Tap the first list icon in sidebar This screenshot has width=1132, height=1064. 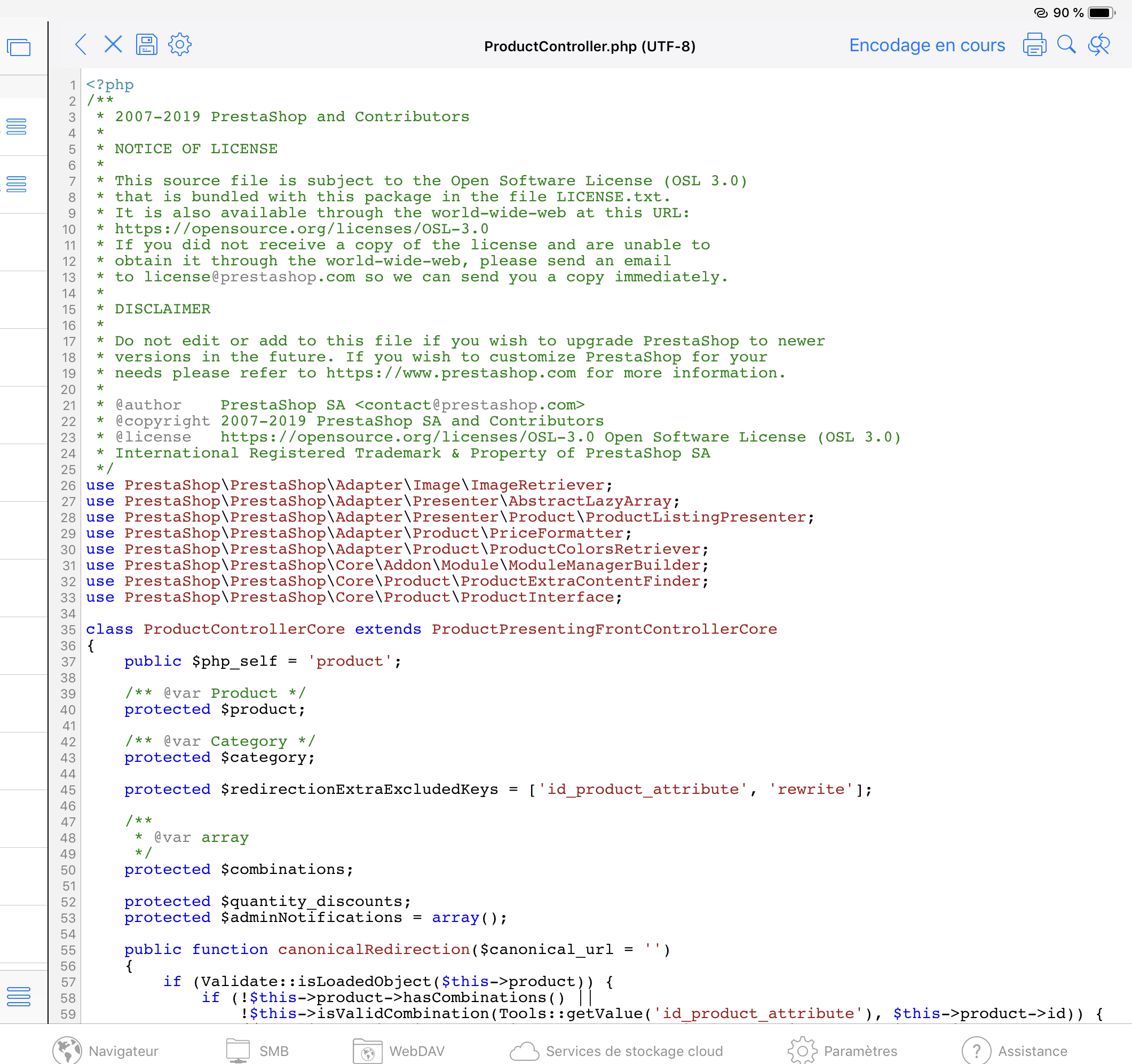[x=17, y=127]
